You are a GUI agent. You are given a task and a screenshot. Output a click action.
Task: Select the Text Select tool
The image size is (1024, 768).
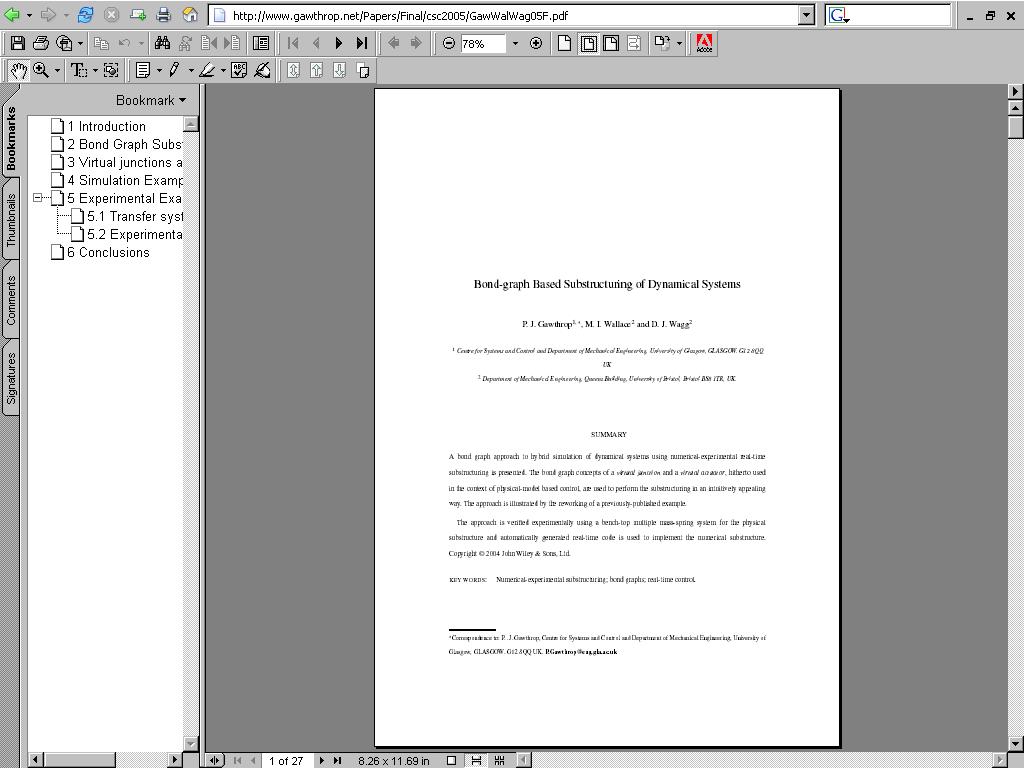point(79,70)
